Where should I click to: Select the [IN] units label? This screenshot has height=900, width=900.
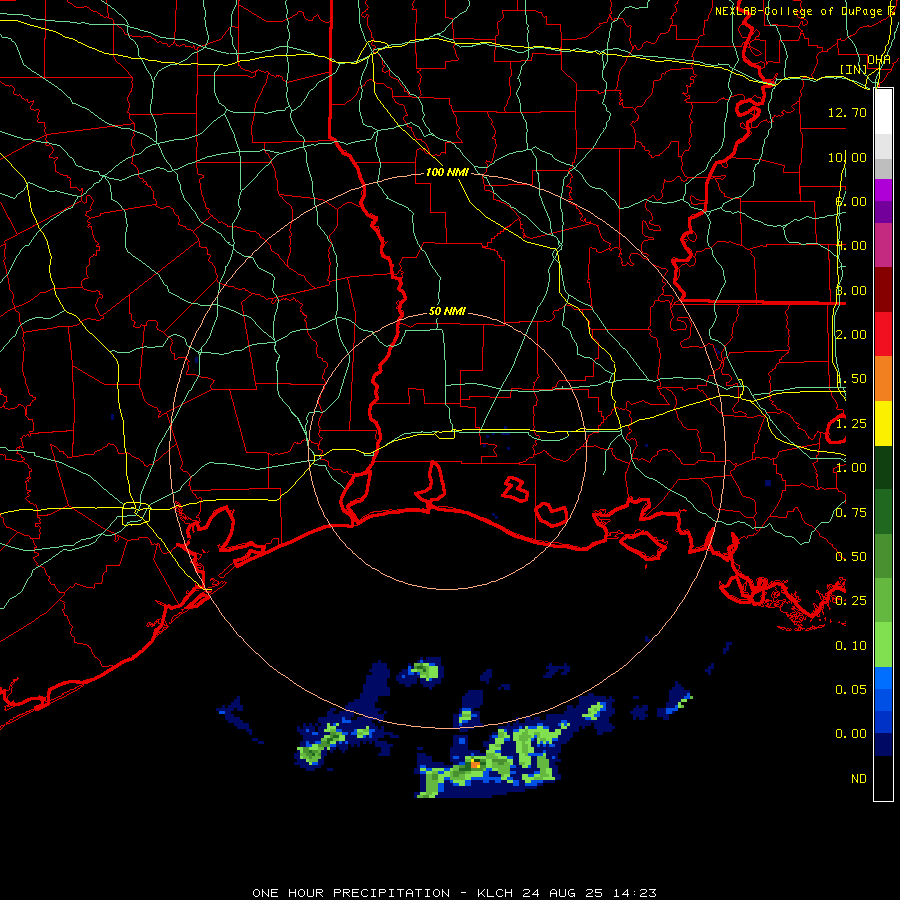(854, 69)
